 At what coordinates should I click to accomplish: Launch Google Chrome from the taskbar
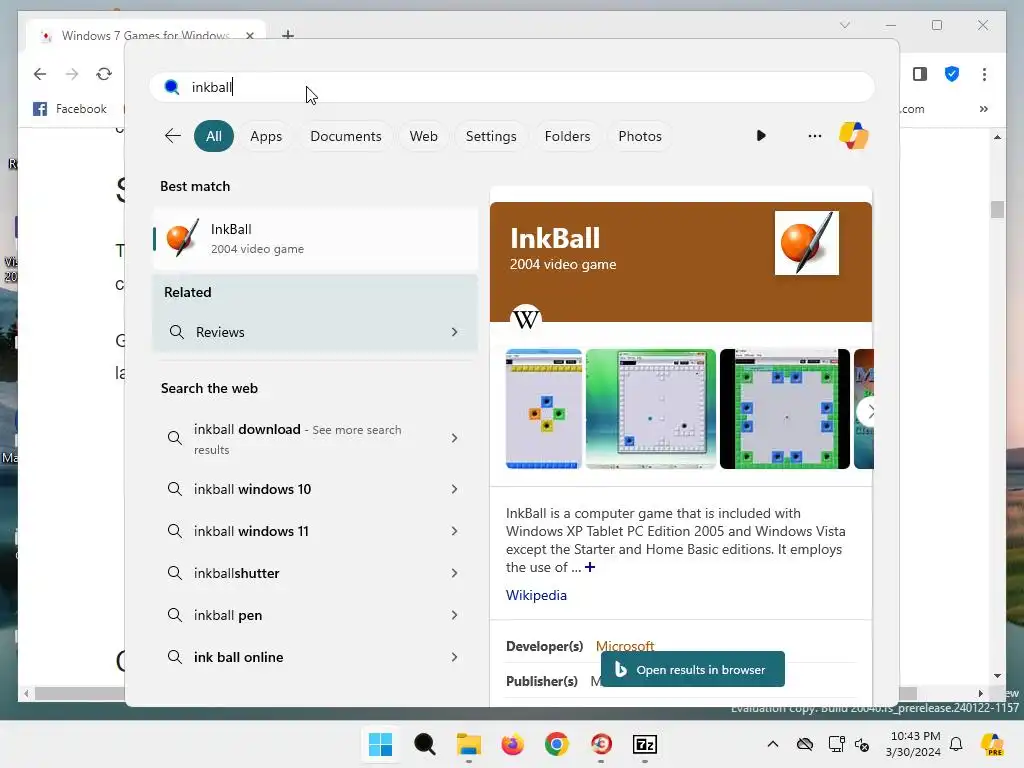click(556, 744)
